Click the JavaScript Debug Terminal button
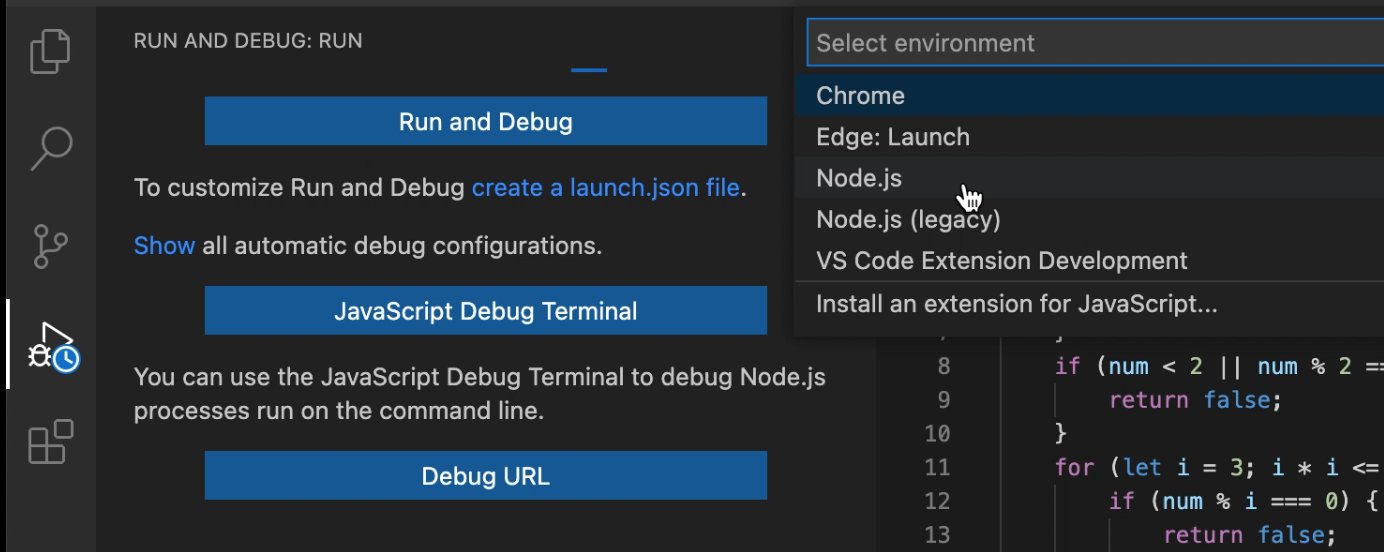The image size is (1384, 552). pyautogui.click(x=486, y=311)
